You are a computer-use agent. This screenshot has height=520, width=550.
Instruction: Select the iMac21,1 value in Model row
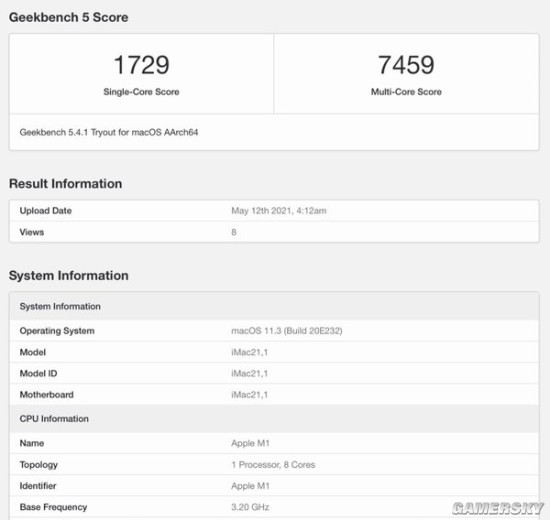click(249, 352)
